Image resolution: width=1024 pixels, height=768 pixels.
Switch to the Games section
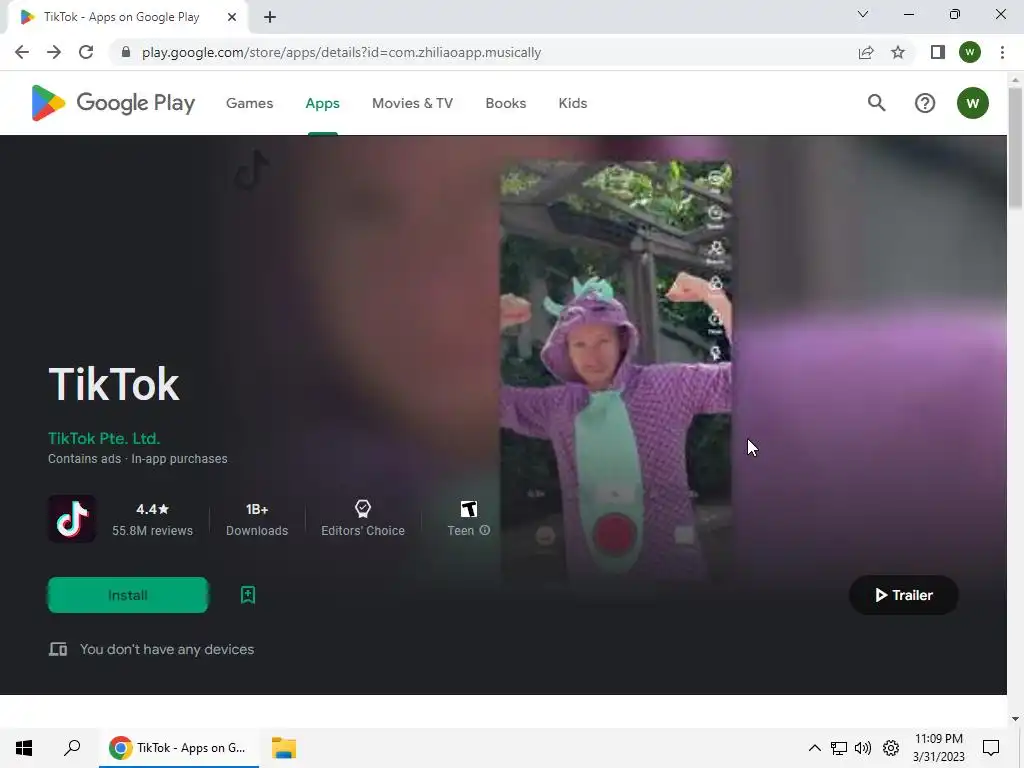tap(249, 103)
